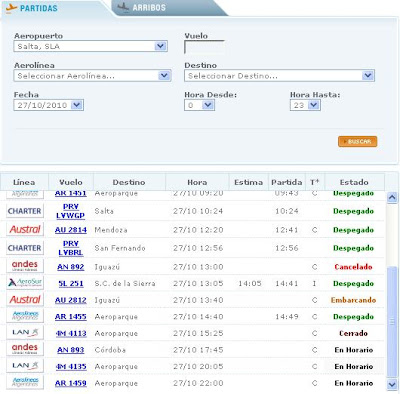Screen dimensions: 400x394
Task: Click the Destino column header
Action: coord(129,182)
